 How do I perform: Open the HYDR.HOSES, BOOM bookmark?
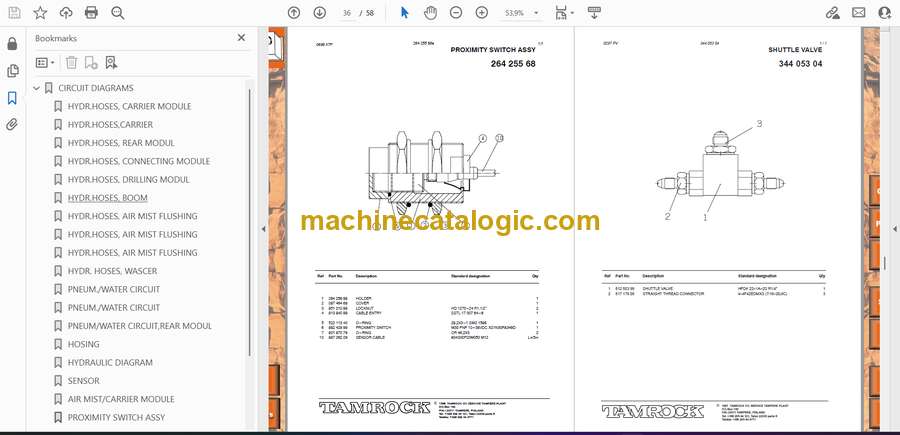pos(107,198)
